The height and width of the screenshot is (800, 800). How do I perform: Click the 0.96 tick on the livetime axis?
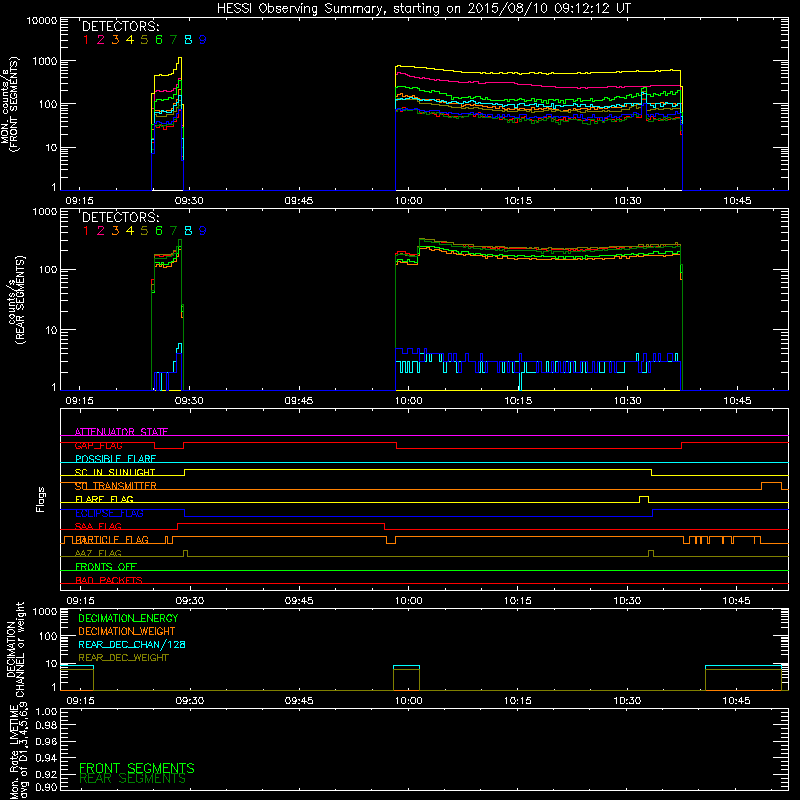click(46, 741)
